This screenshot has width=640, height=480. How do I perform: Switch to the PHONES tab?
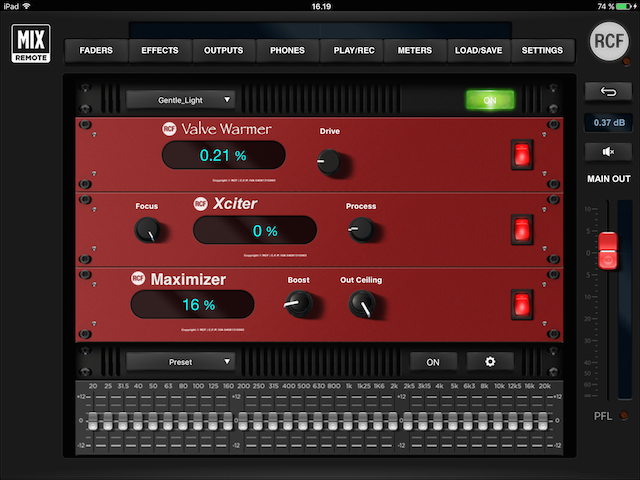click(x=287, y=51)
